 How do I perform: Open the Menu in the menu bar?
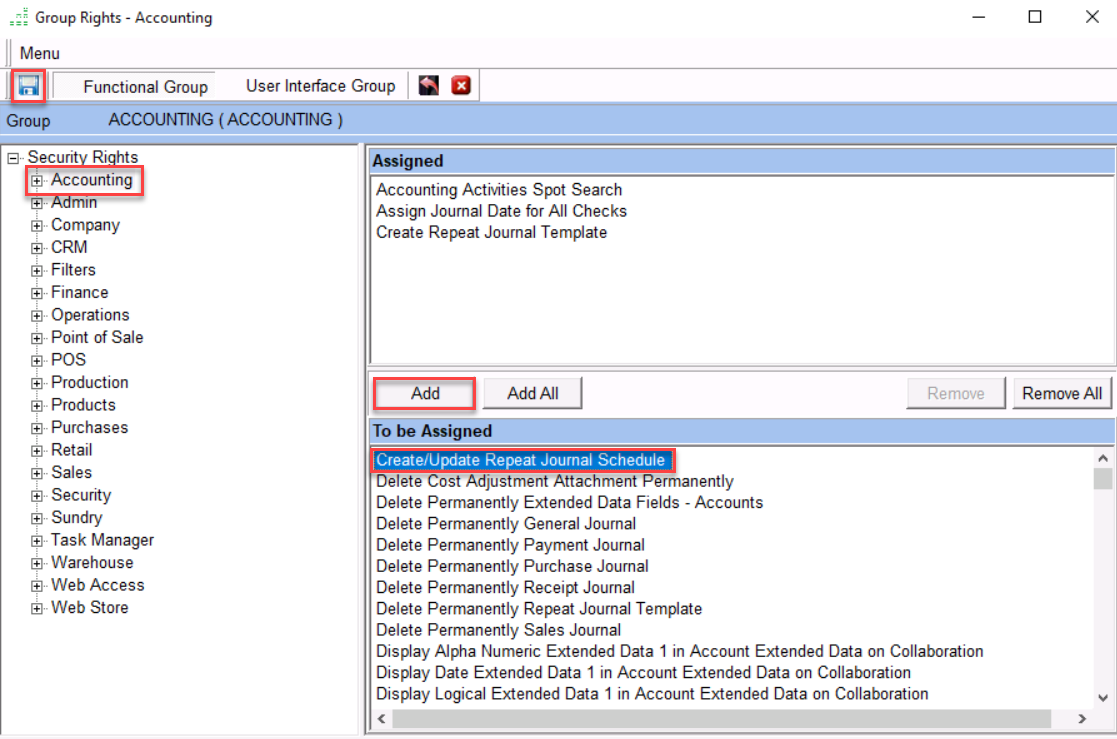tap(40, 53)
